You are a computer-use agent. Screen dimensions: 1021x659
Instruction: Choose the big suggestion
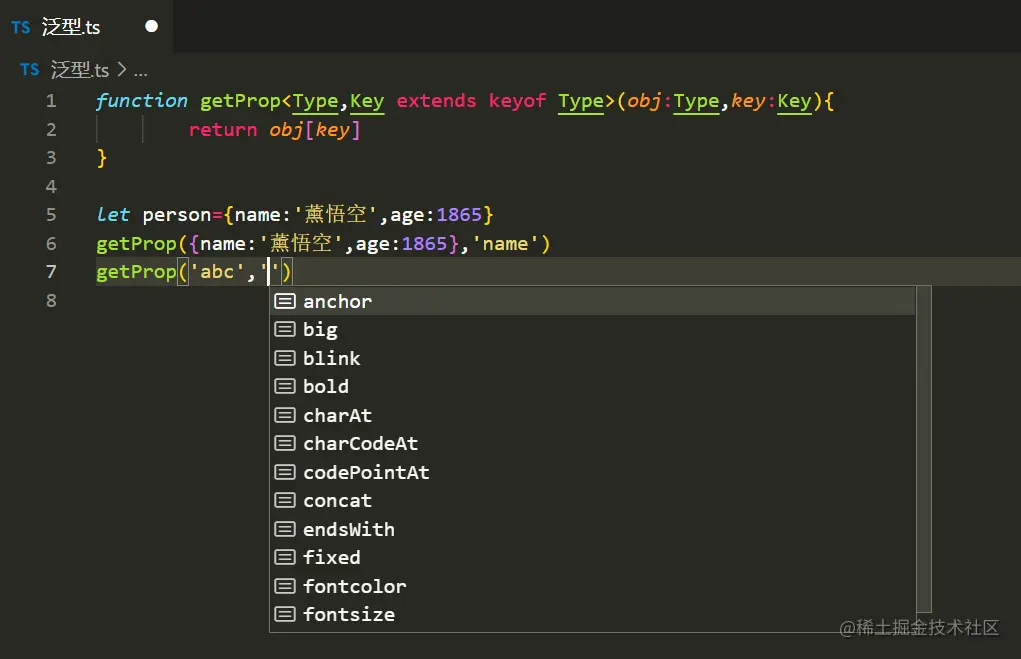coord(593,330)
